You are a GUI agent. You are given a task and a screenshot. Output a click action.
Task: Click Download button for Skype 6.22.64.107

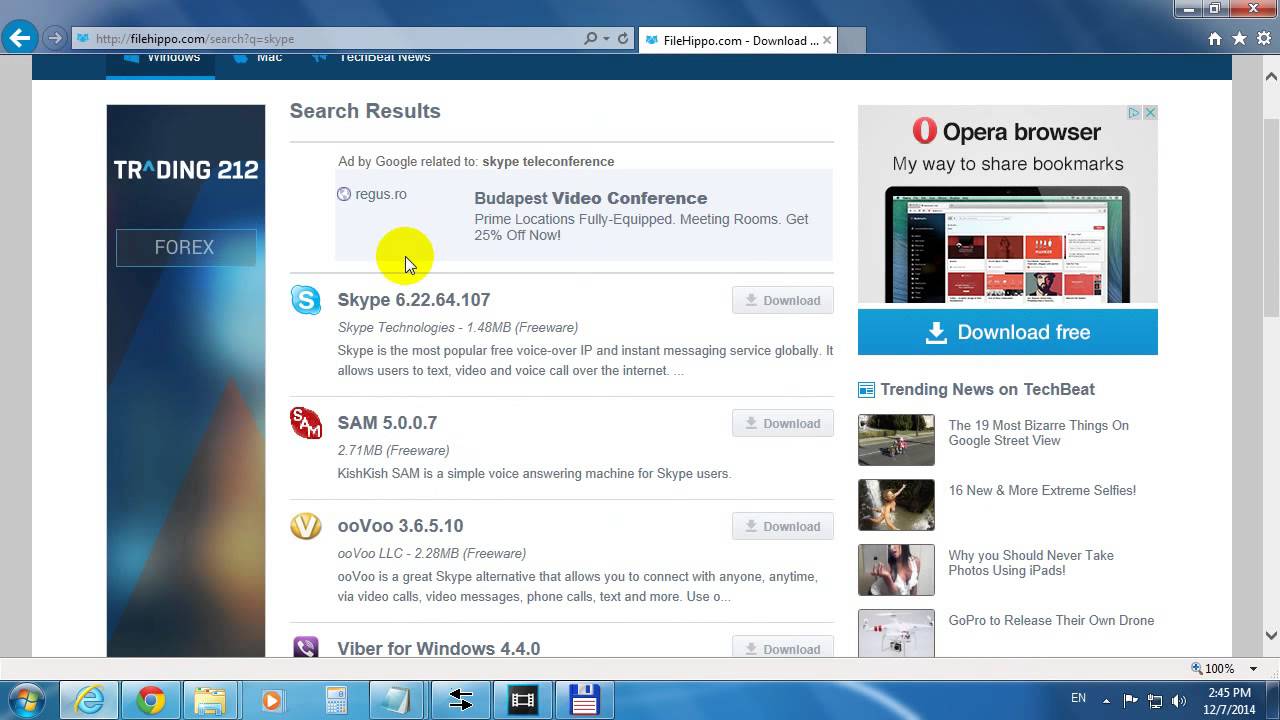(x=783, y=300)
